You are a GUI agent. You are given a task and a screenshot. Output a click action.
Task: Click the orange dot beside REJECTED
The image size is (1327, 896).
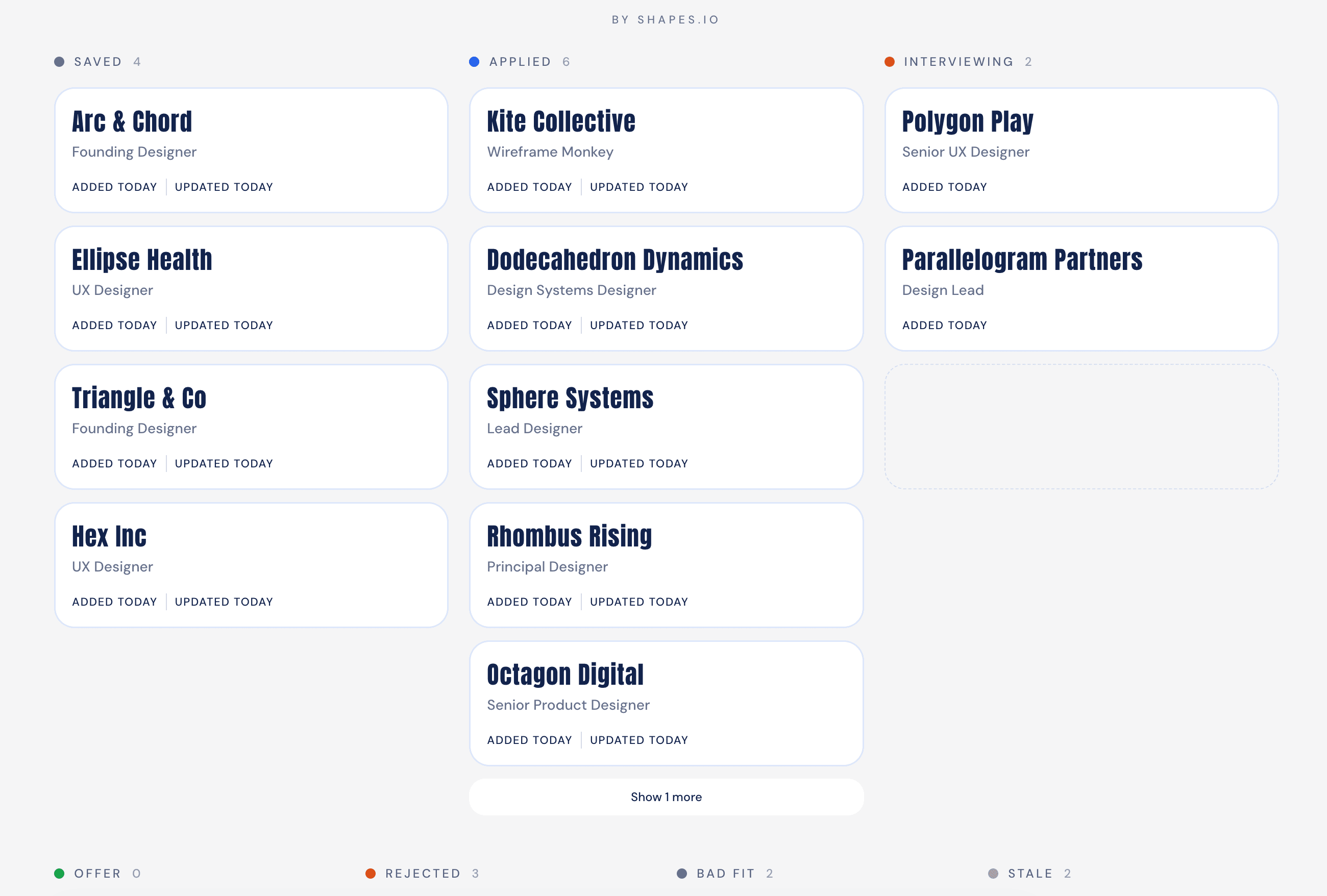[370, 873]
